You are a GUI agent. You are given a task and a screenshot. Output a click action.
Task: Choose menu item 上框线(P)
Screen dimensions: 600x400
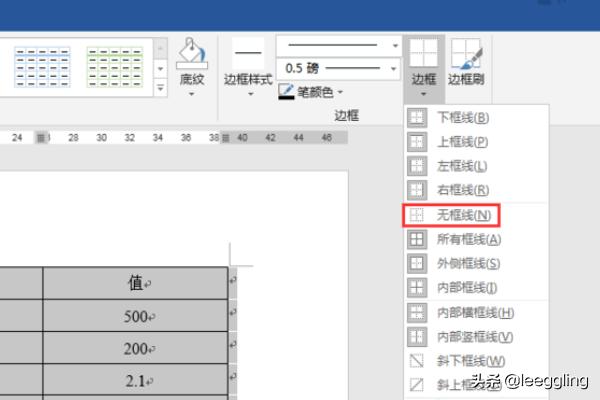tap(477, 142)
